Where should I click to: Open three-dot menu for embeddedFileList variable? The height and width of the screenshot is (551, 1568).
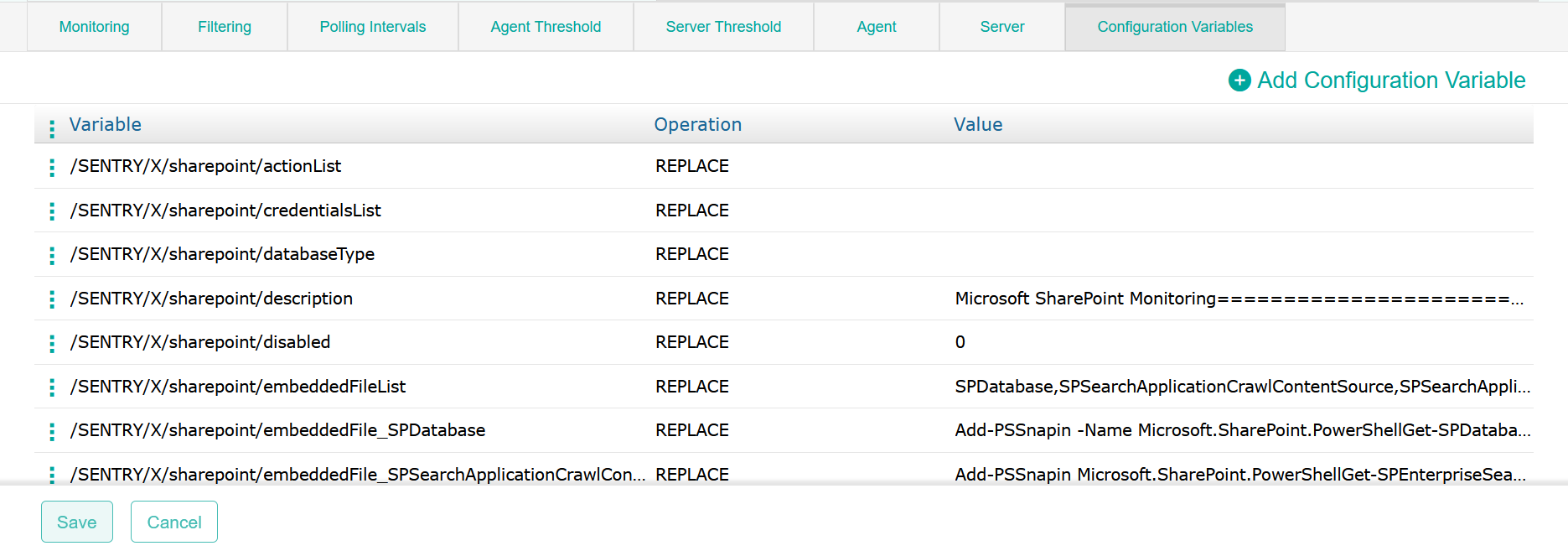point(52,387)
